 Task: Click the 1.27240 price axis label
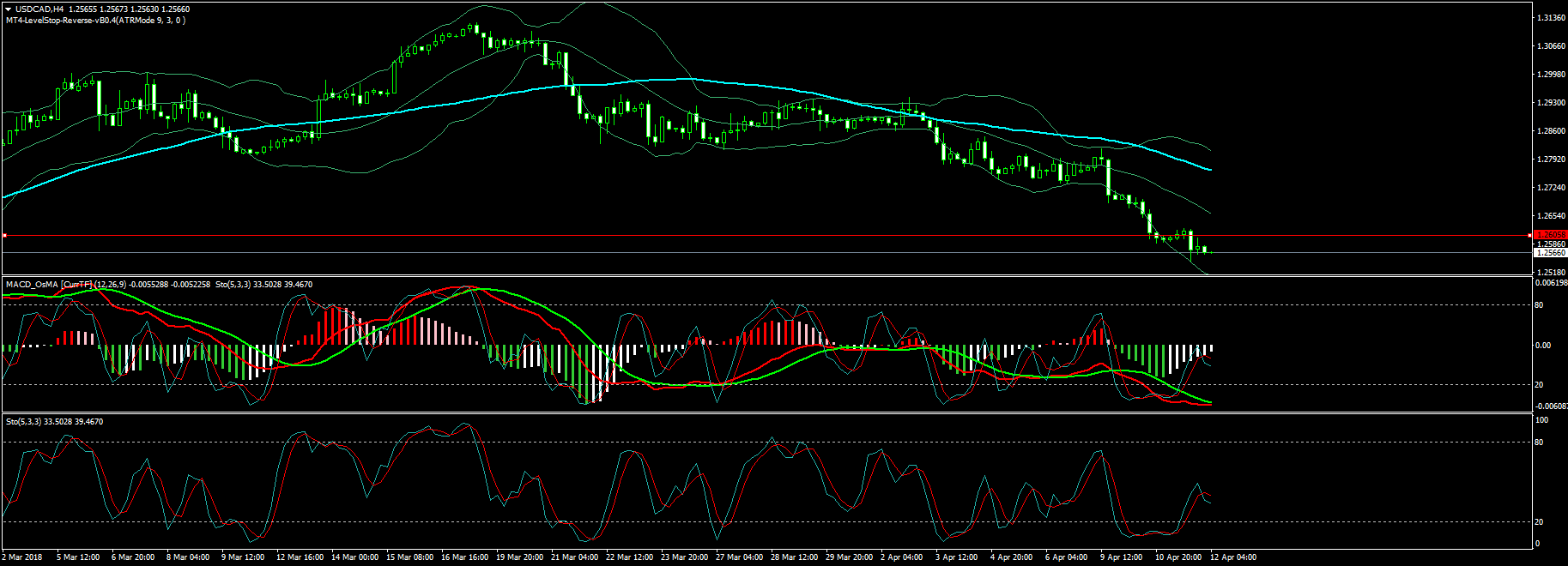[x=1551, y=188]
